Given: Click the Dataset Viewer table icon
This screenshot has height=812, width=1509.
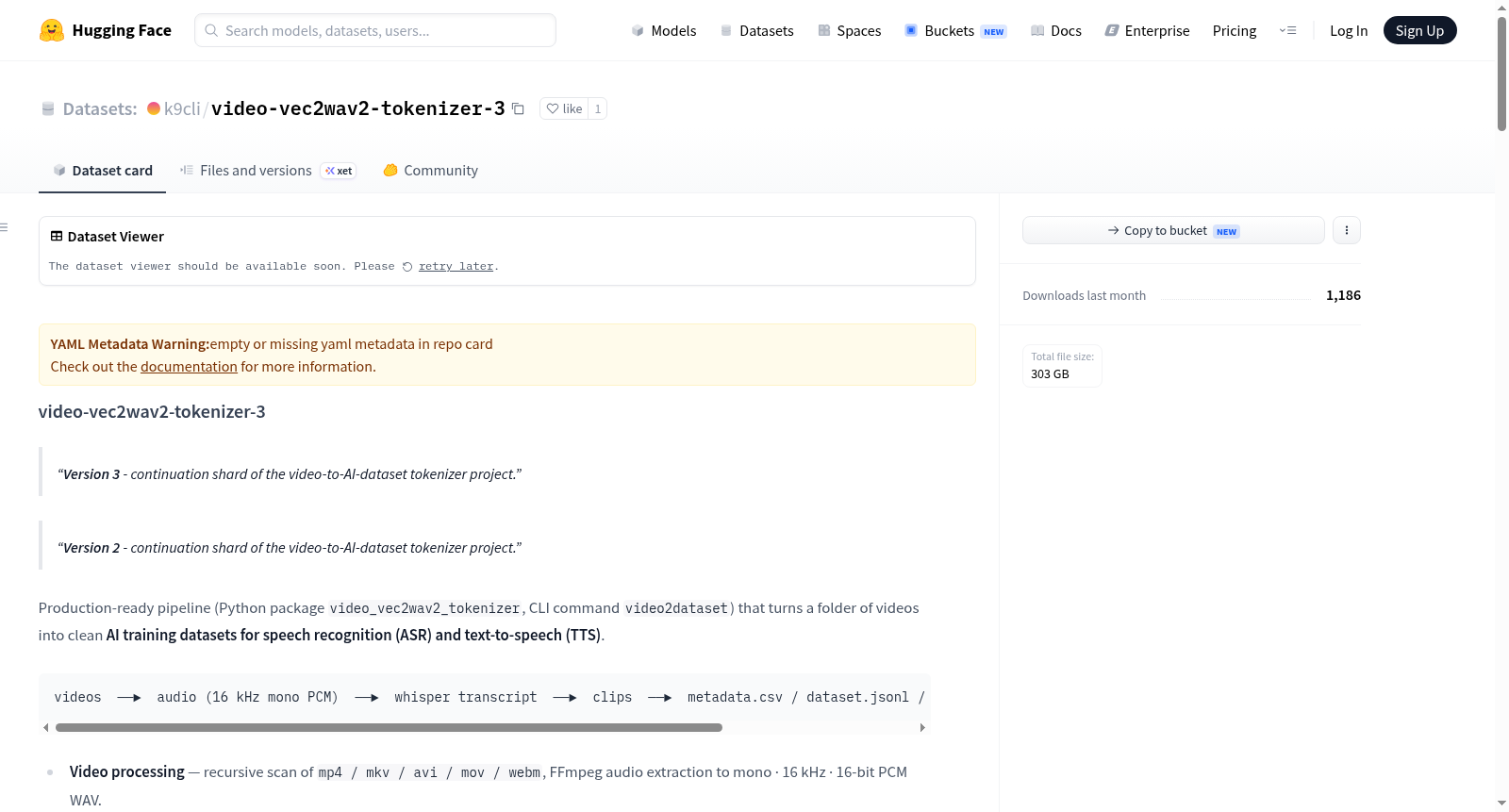Looking at the screenshot, I should tap(57, 236).
